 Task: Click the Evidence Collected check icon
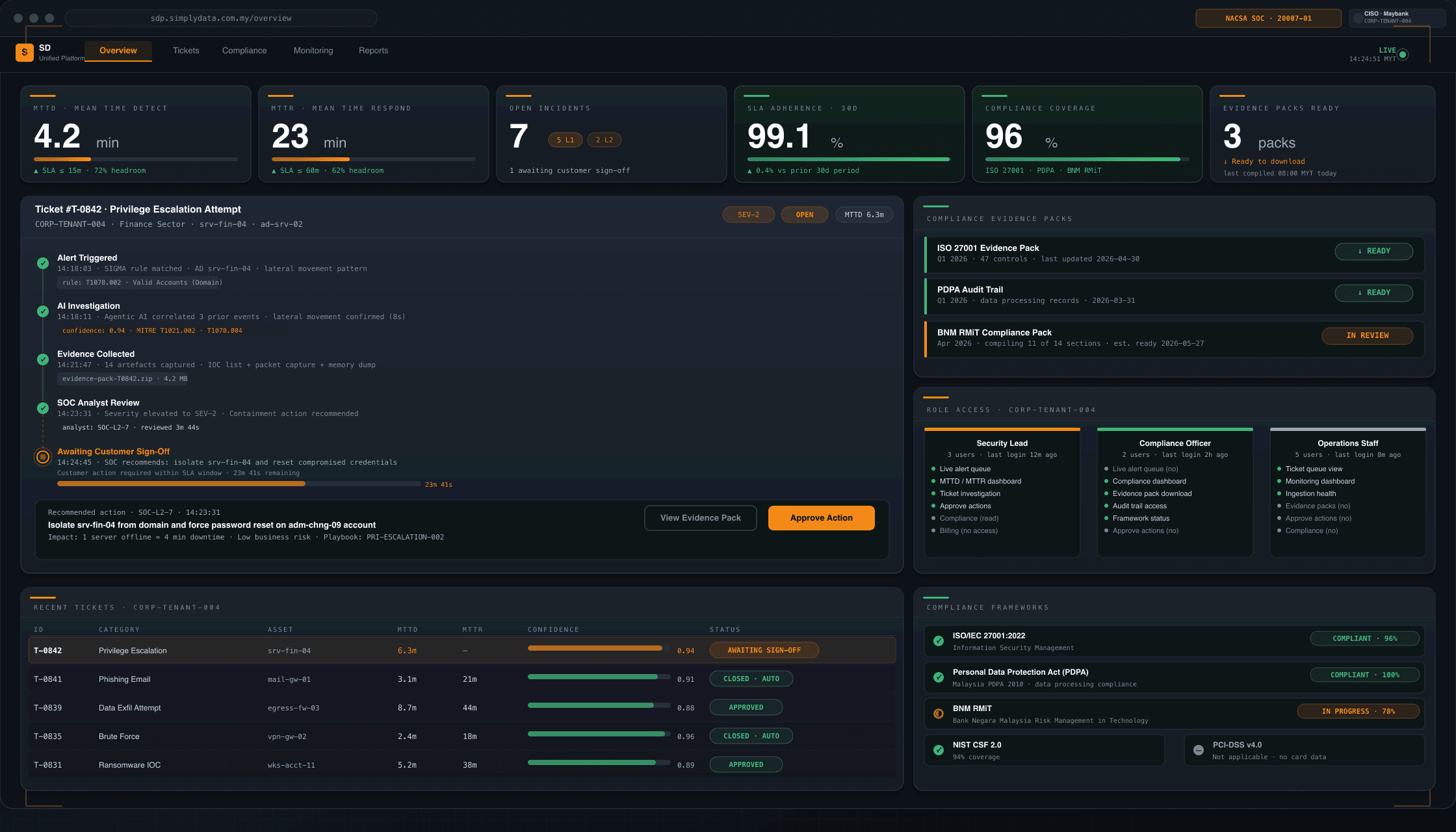[43, 359]
